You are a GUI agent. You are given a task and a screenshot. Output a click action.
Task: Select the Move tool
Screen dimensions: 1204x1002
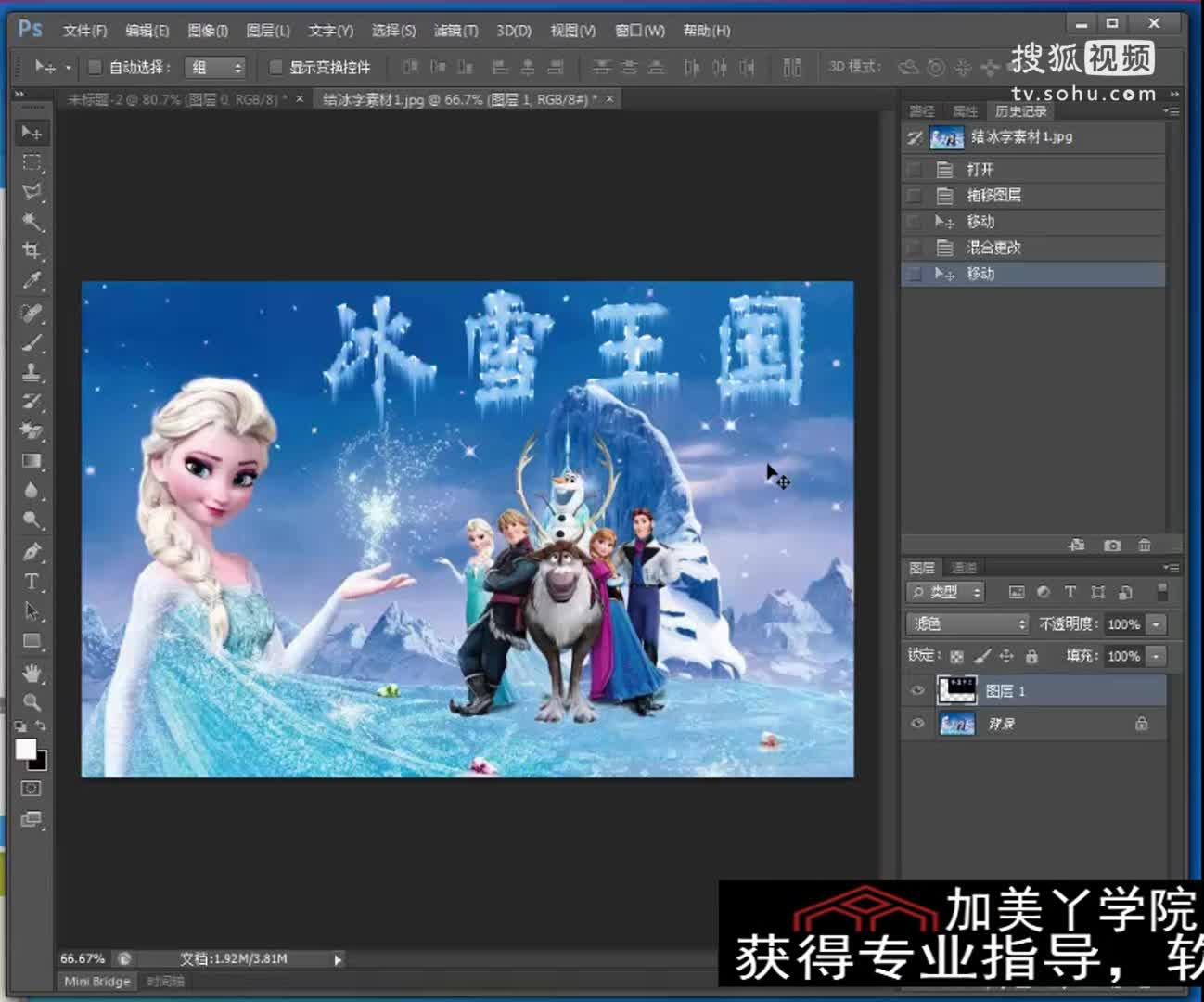[32, 133]
